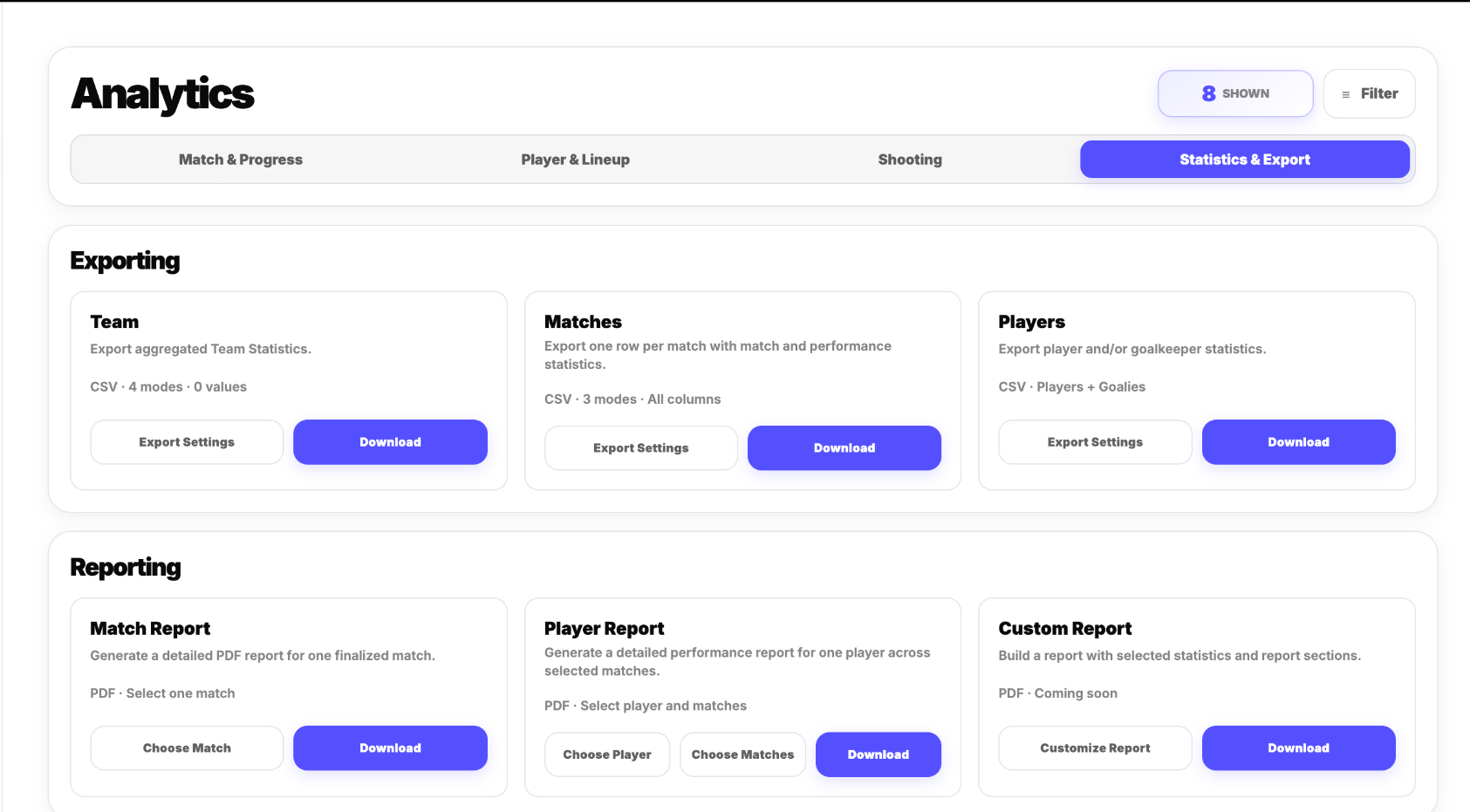Click the Player Report card title

click(604, 629)
